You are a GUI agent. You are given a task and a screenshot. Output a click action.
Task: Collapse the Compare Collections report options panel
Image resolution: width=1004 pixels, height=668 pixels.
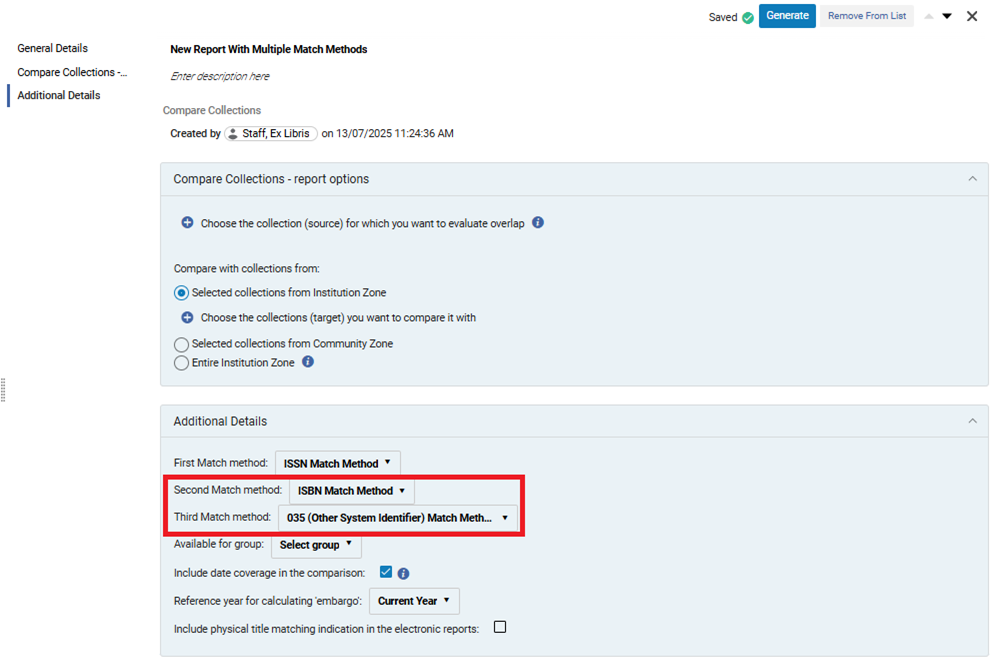[972, 179]
